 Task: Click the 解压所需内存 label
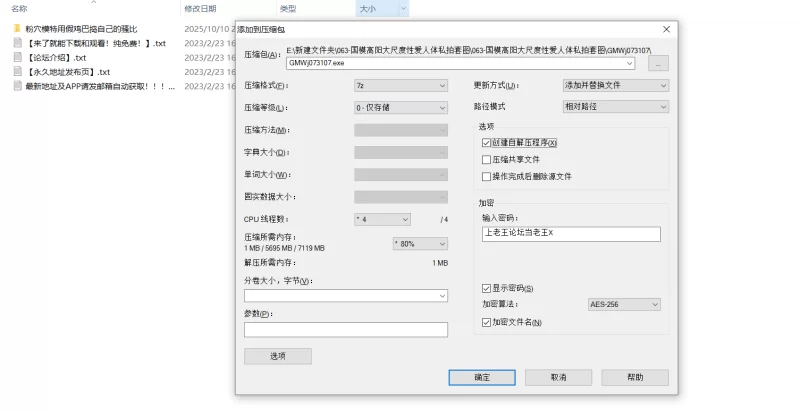tap(270, 263)
